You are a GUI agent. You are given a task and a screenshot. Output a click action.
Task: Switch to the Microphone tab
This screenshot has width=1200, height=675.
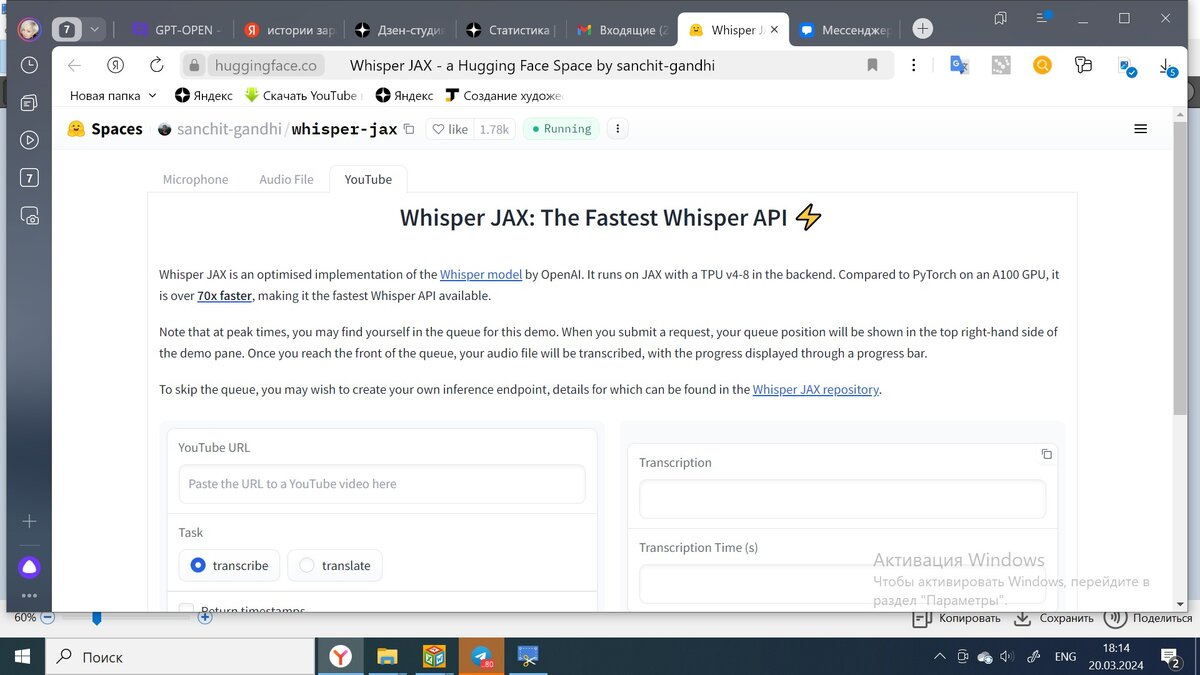click(x=195, y=179)
